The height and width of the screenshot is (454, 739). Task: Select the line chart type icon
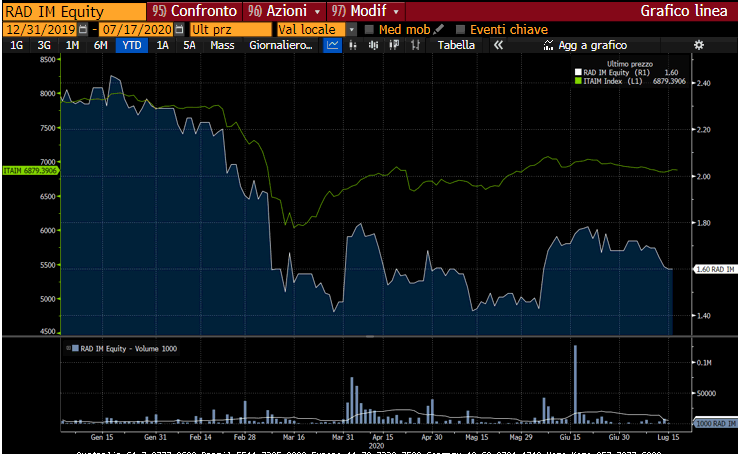point(333,45)
